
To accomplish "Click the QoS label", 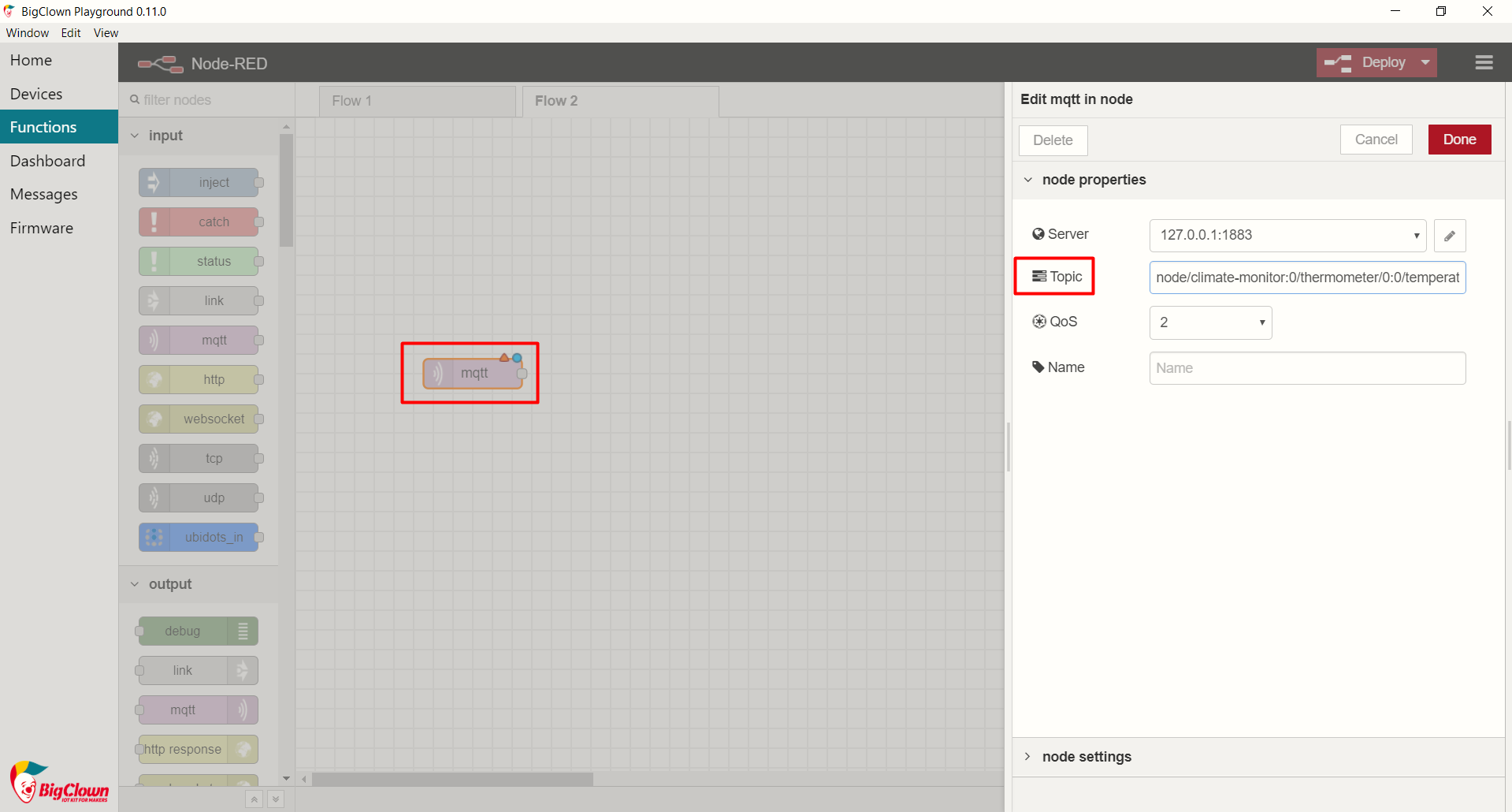I will (x=1063, y=322).
